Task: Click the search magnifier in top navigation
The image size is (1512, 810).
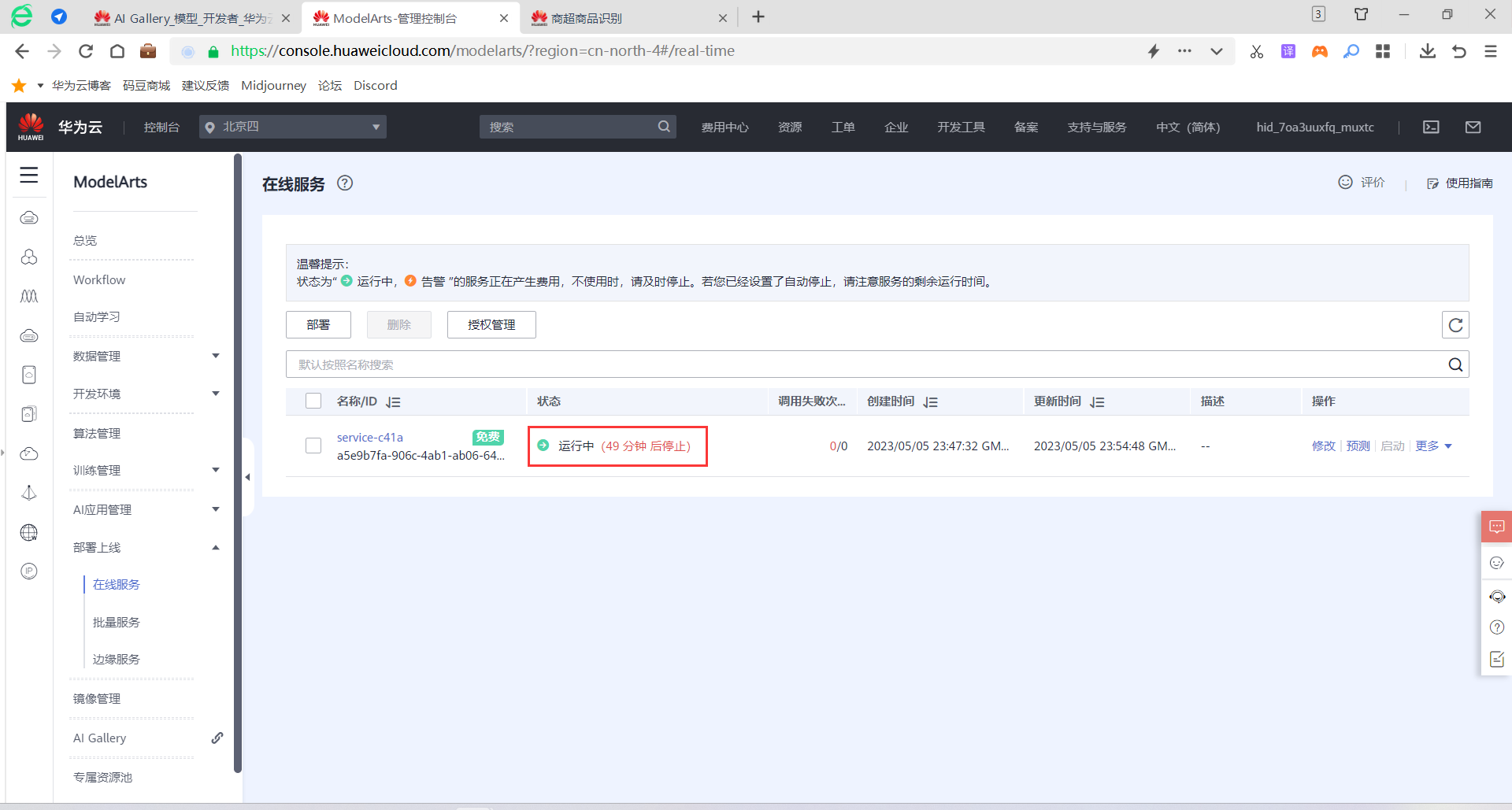Action: 664,127
